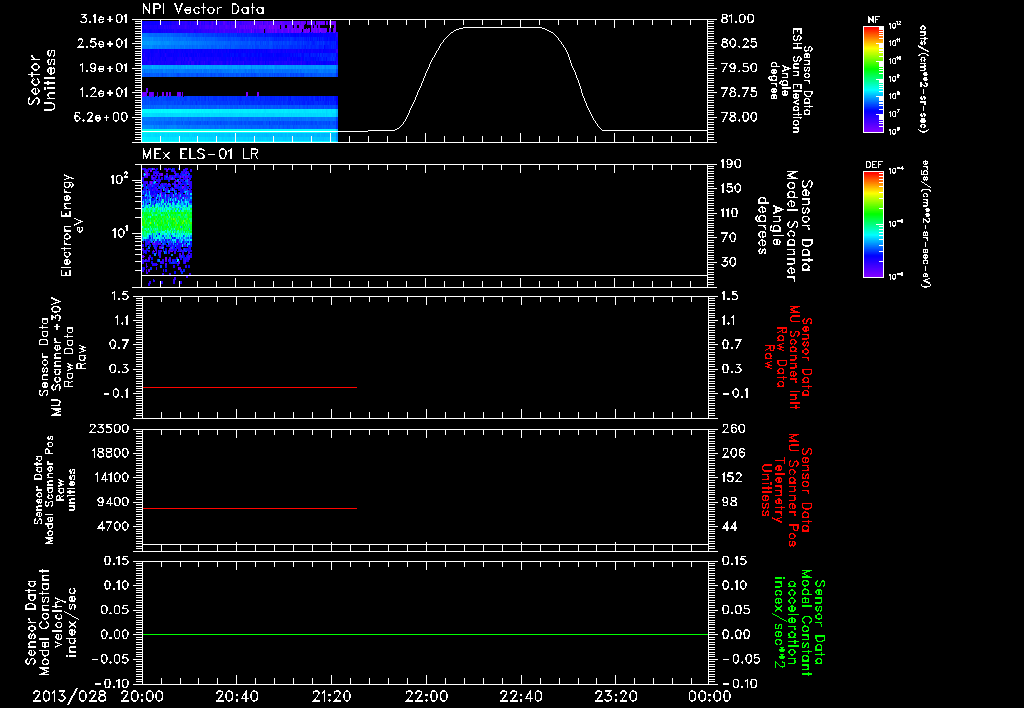Click the red line in +30V panel

point(249,387)
